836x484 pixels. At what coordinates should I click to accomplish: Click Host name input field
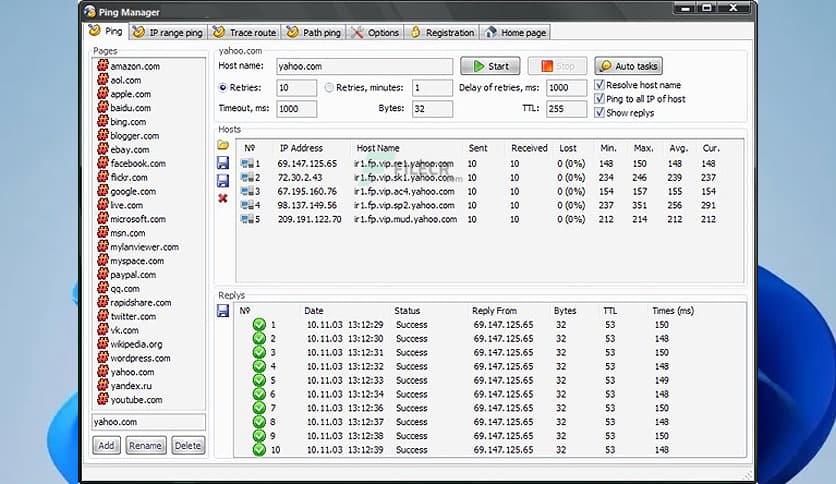pyautogui.click(x=365, y=66)
